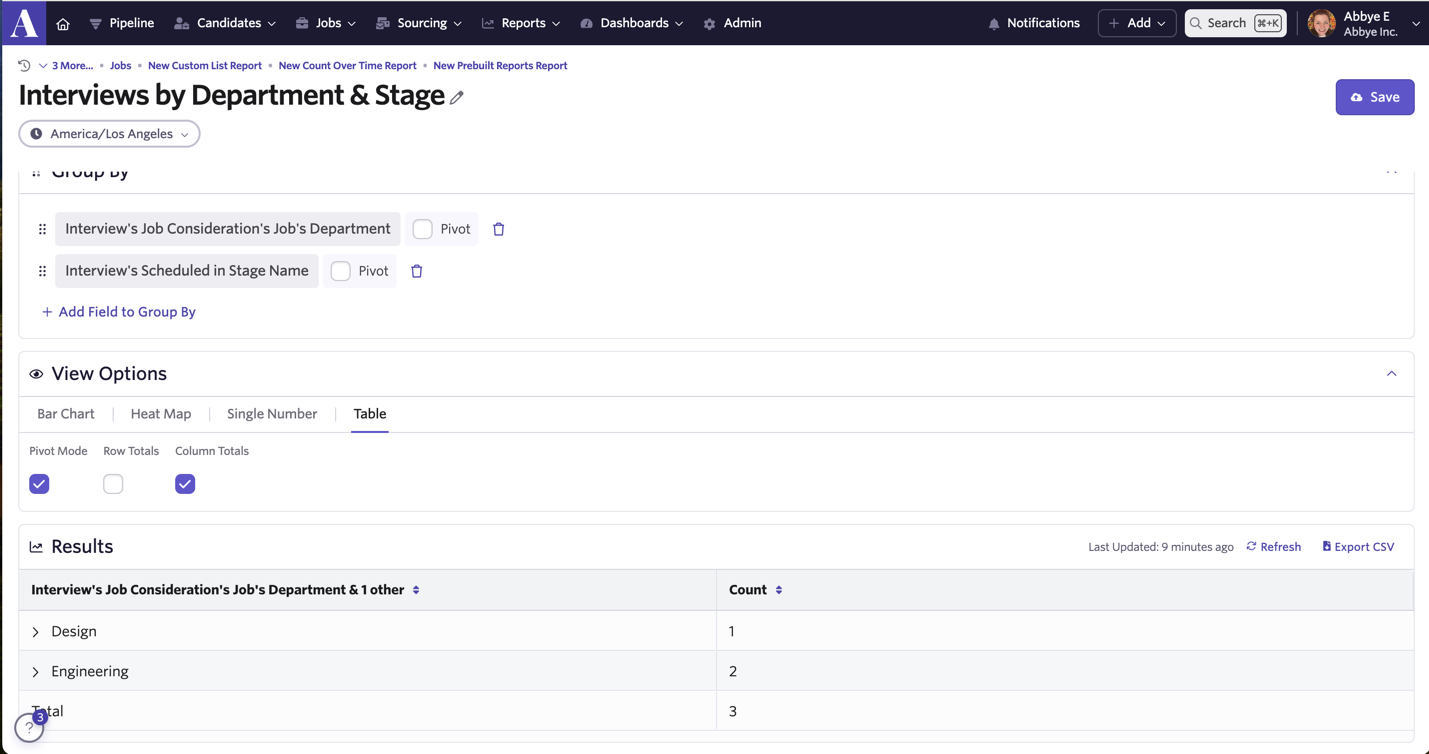
Task: Switch to the Heat Map tab
Action: [161, 414]
